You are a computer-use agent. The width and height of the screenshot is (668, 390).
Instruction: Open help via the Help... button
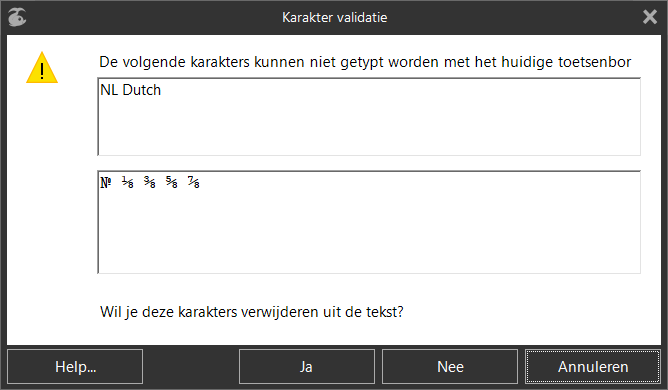(75, 367)
